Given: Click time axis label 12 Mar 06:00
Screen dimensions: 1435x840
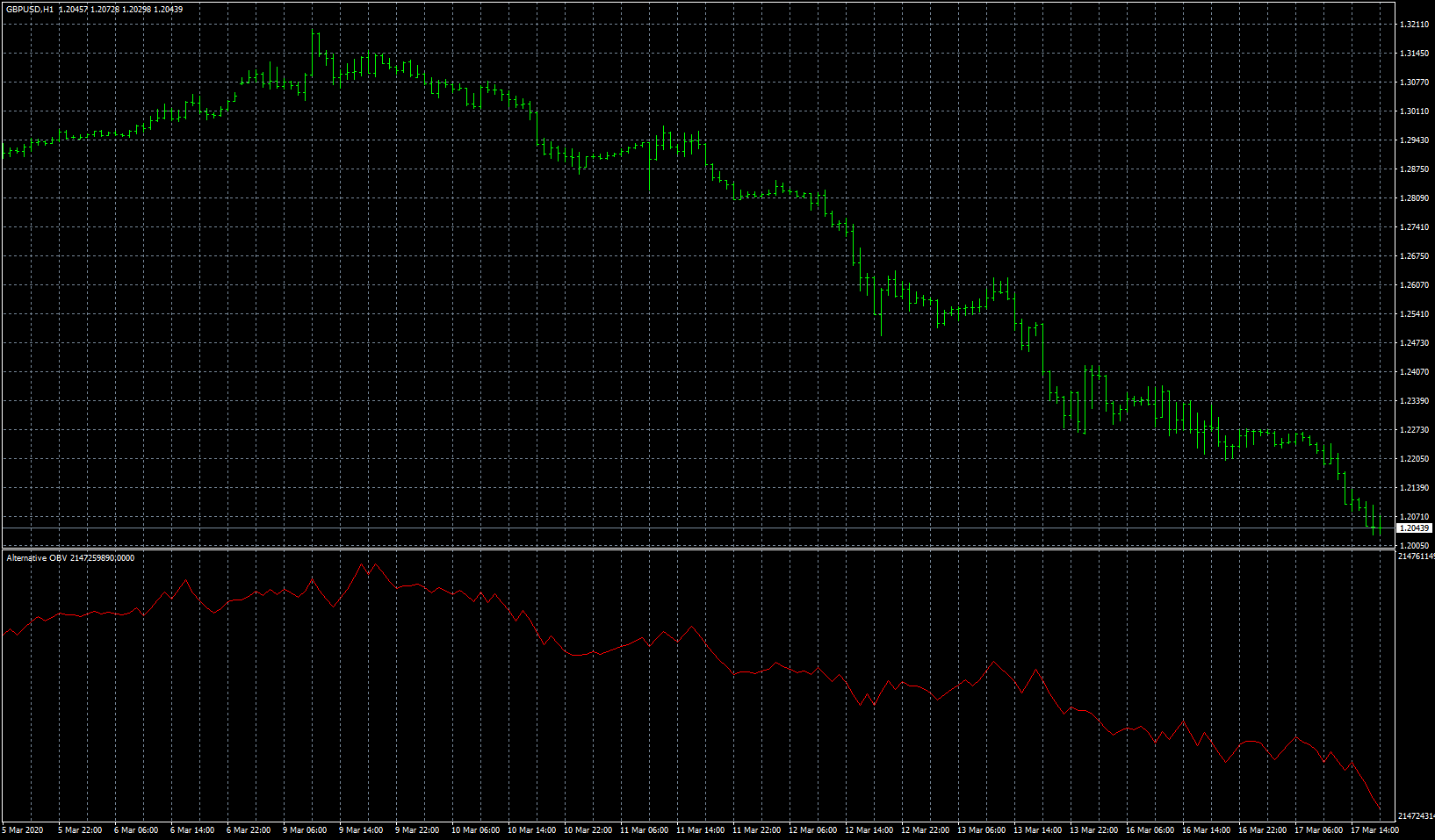Looking at the screenshot, I should pos(812,830).
